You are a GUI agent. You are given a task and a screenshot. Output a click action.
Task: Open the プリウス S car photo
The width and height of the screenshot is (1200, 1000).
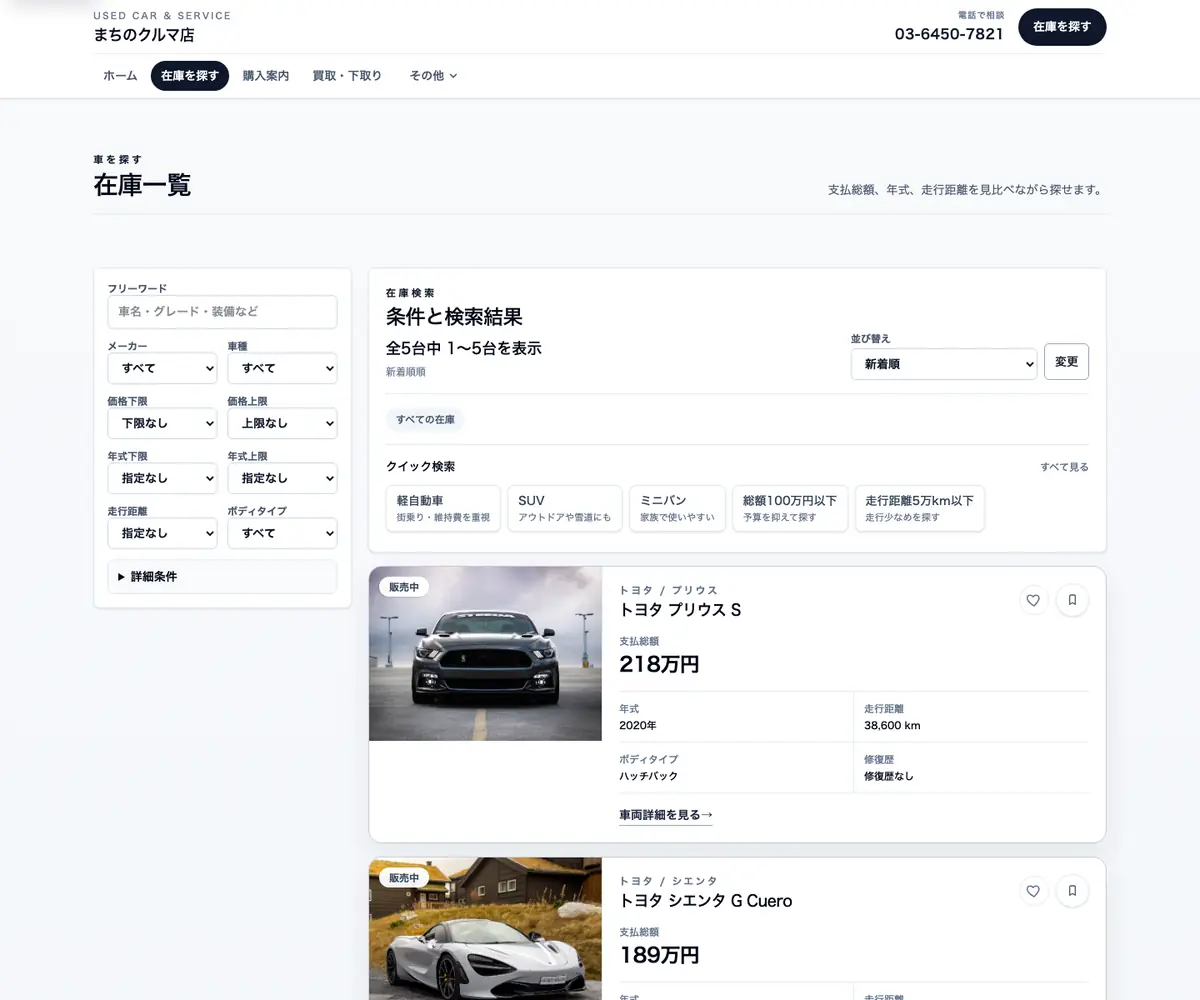(485, 654)
